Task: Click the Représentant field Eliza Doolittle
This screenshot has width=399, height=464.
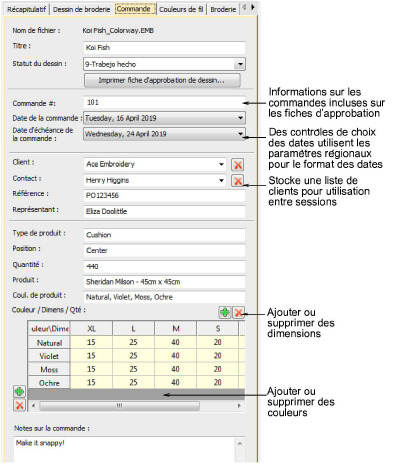Action: coord(164,211)
